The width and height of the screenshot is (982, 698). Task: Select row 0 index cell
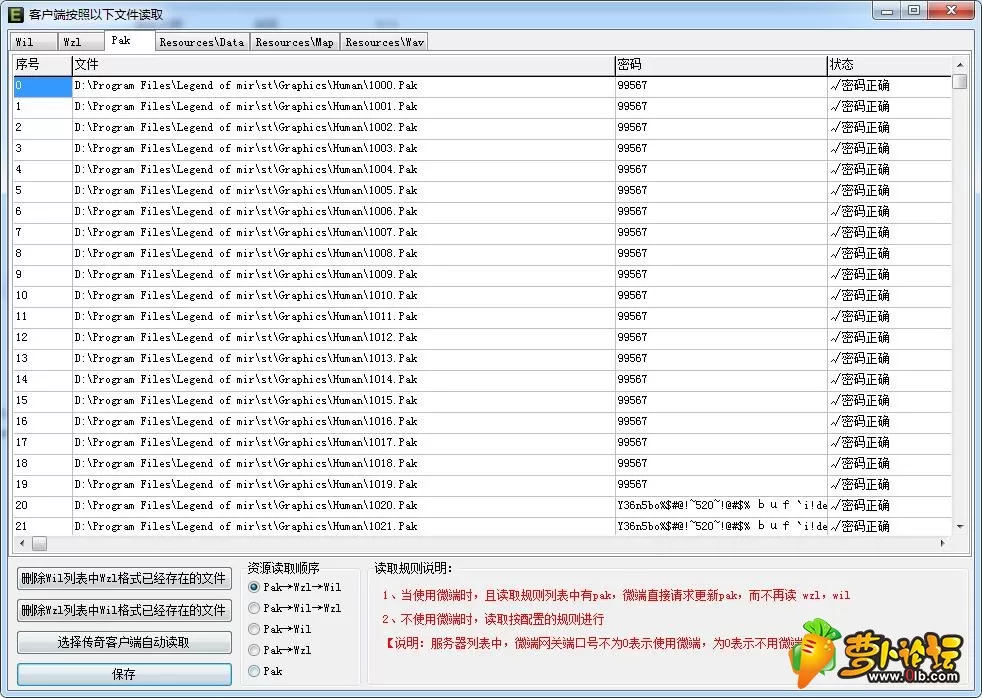click(43, 86)
